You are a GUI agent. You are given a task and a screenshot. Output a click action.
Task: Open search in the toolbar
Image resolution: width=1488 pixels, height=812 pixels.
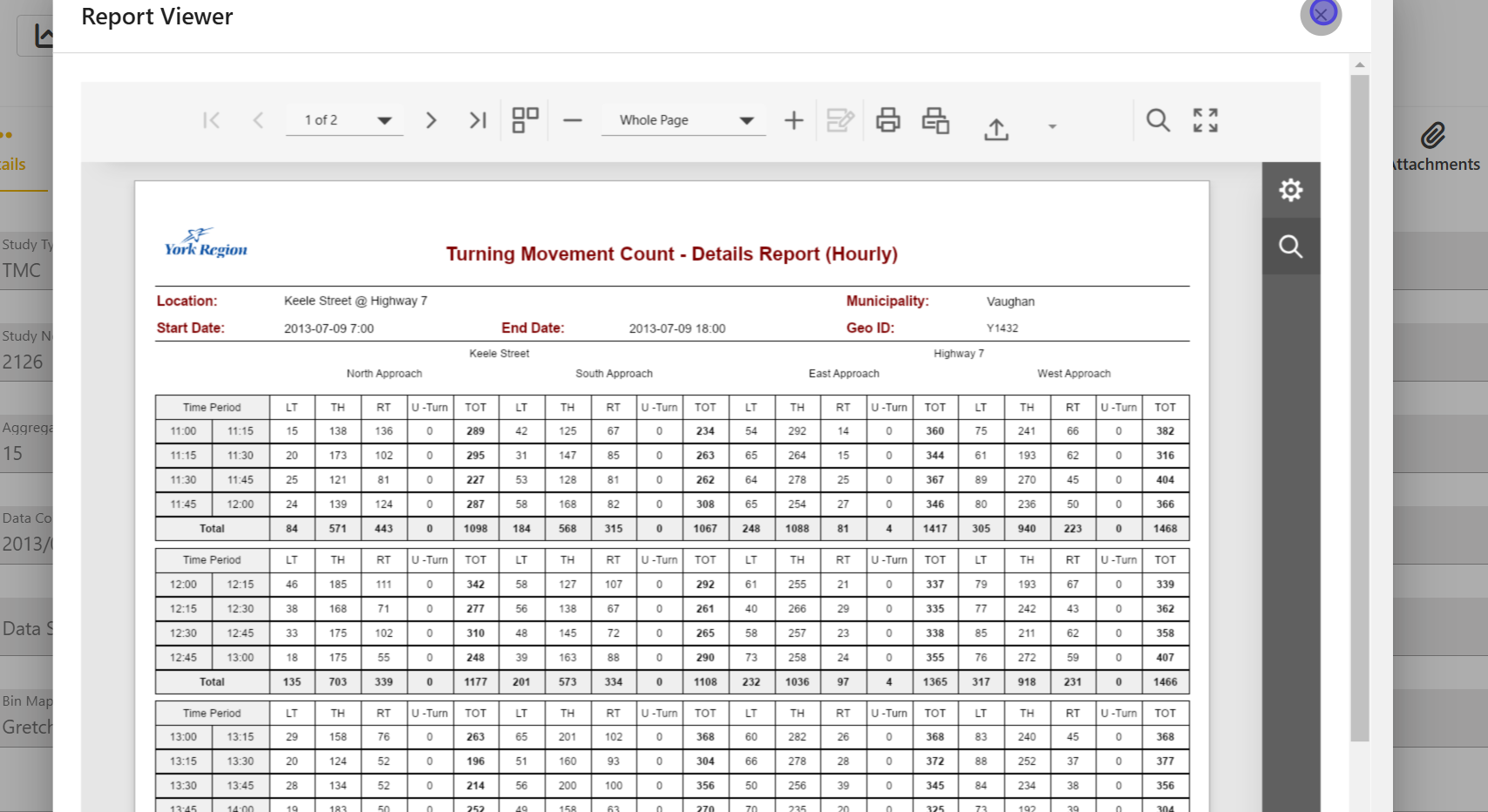click(x=1158, y=120)
